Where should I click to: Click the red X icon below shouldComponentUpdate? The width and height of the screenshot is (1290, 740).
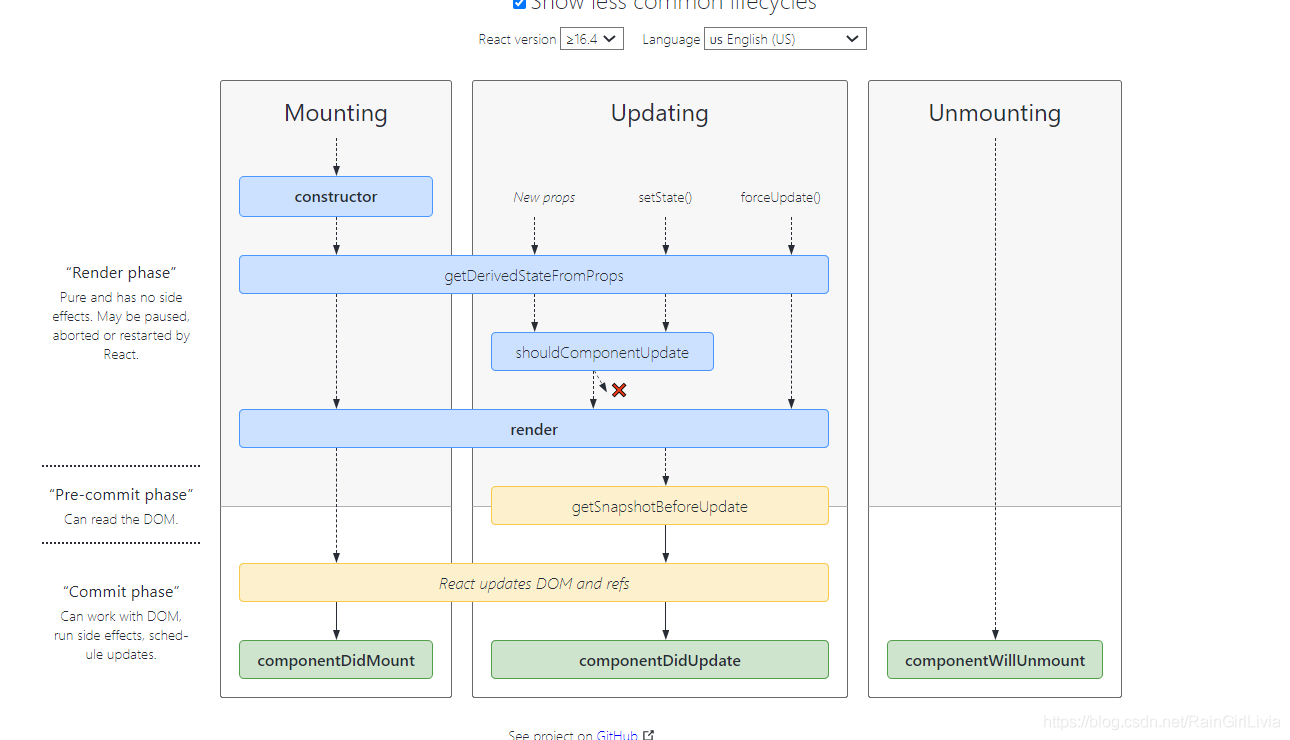[619, 390]
